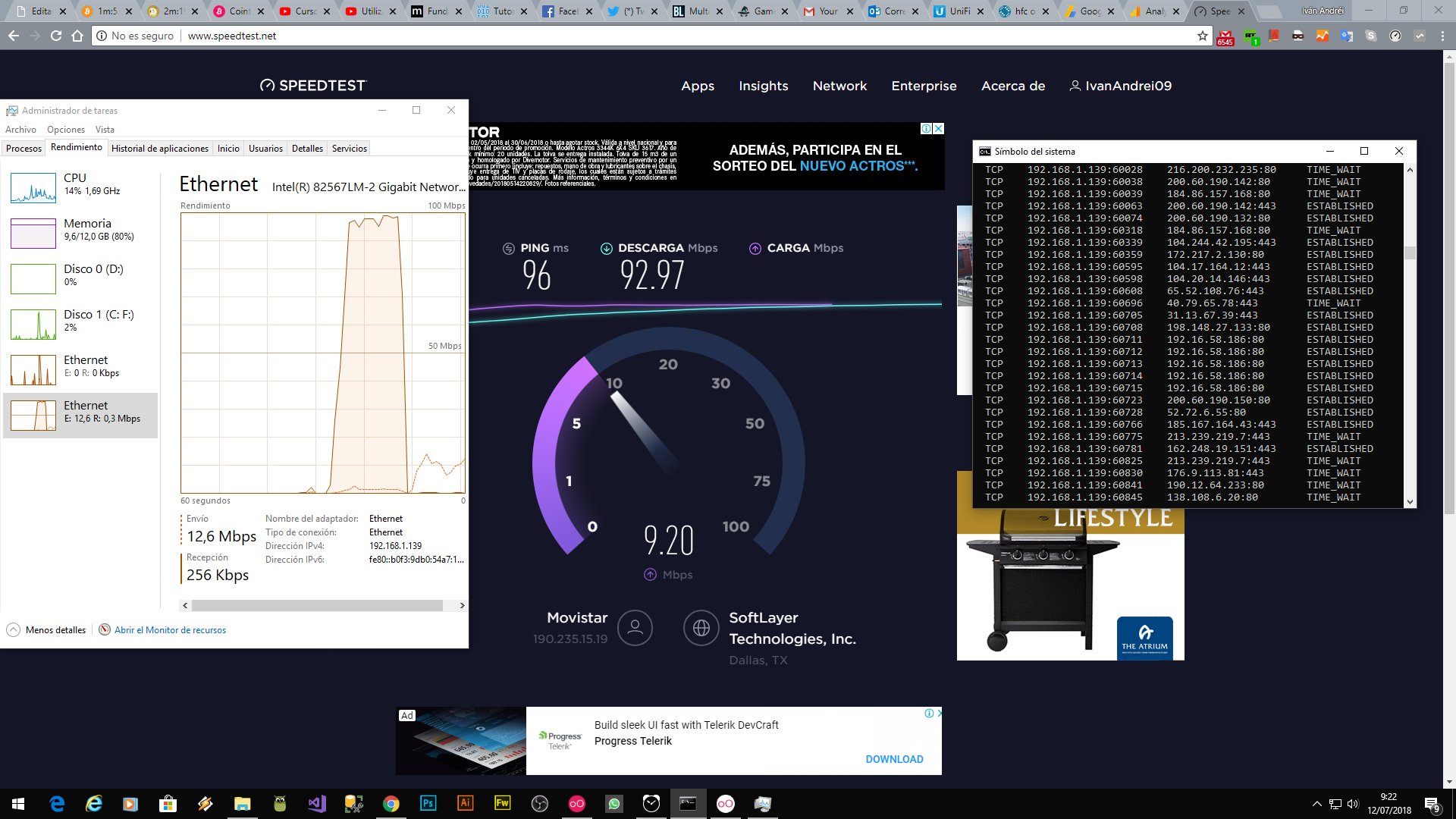Open the volume control in the system tray
This screenshot has height=819, width=1456.
(x=1353, y=804)
